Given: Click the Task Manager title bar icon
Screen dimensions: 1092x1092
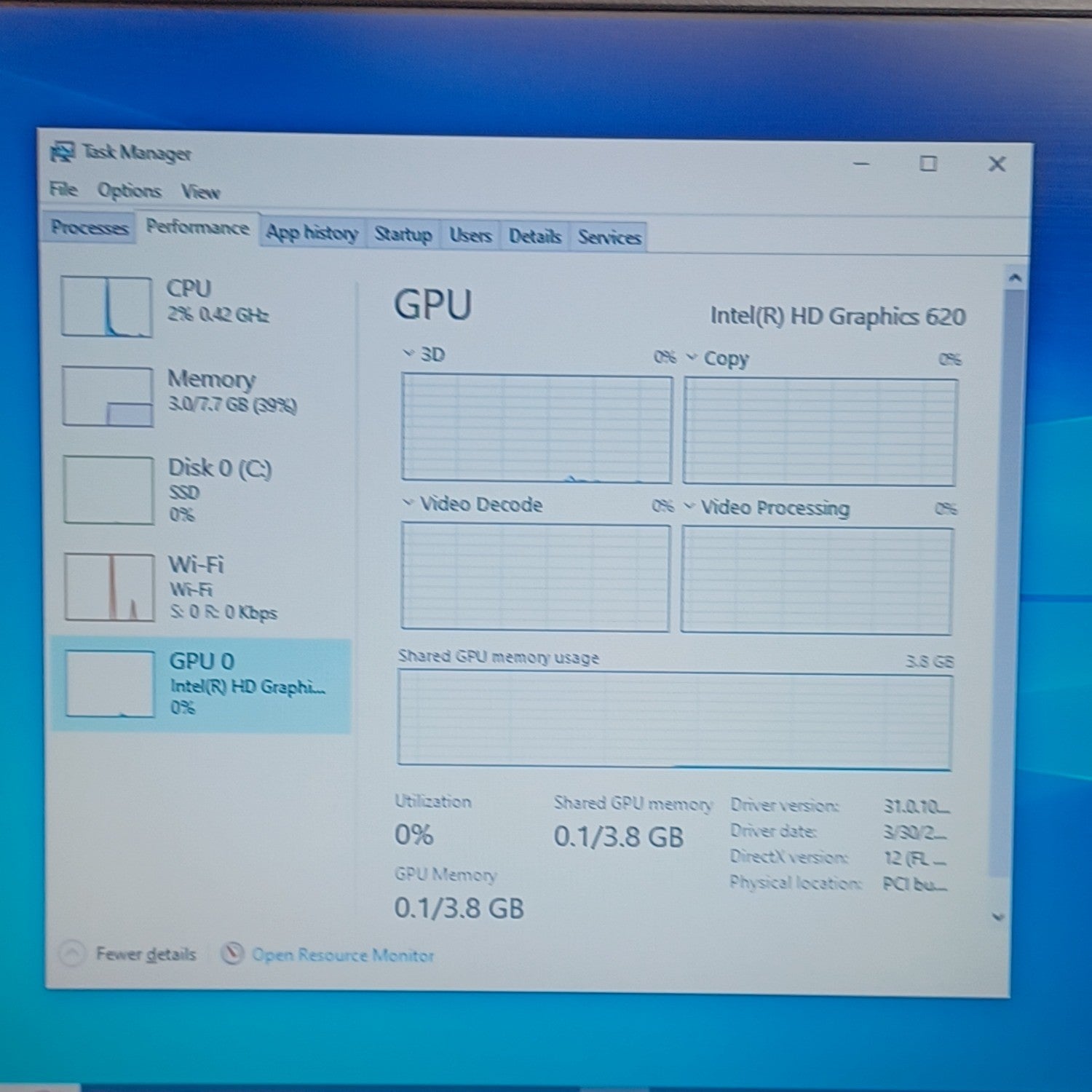Looking at the screenshot, I should coord(63,152).
